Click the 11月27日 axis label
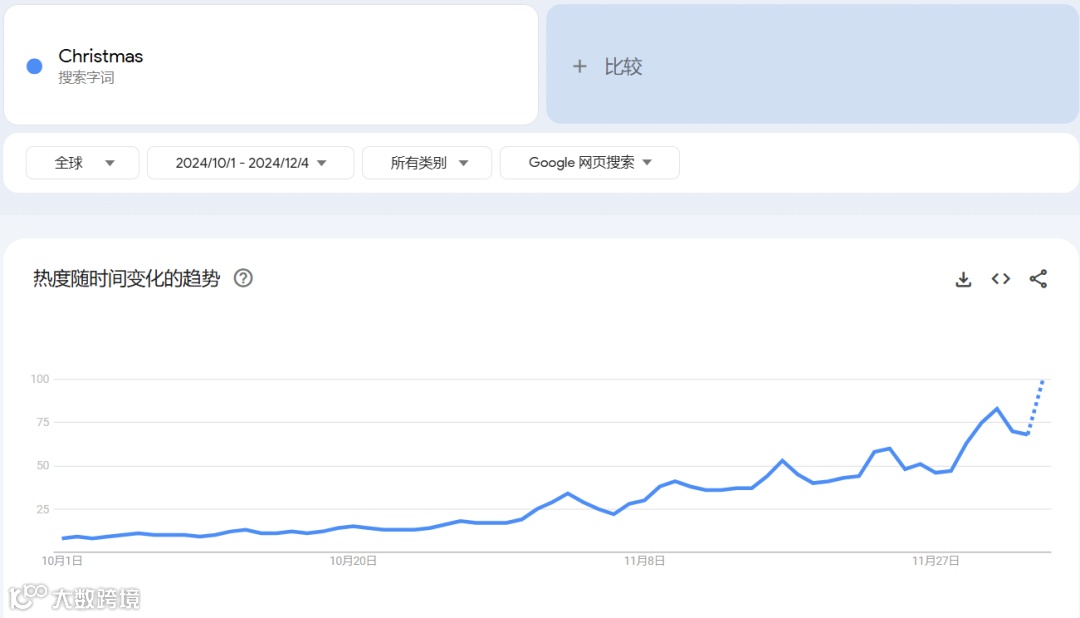 coord(937,561)
